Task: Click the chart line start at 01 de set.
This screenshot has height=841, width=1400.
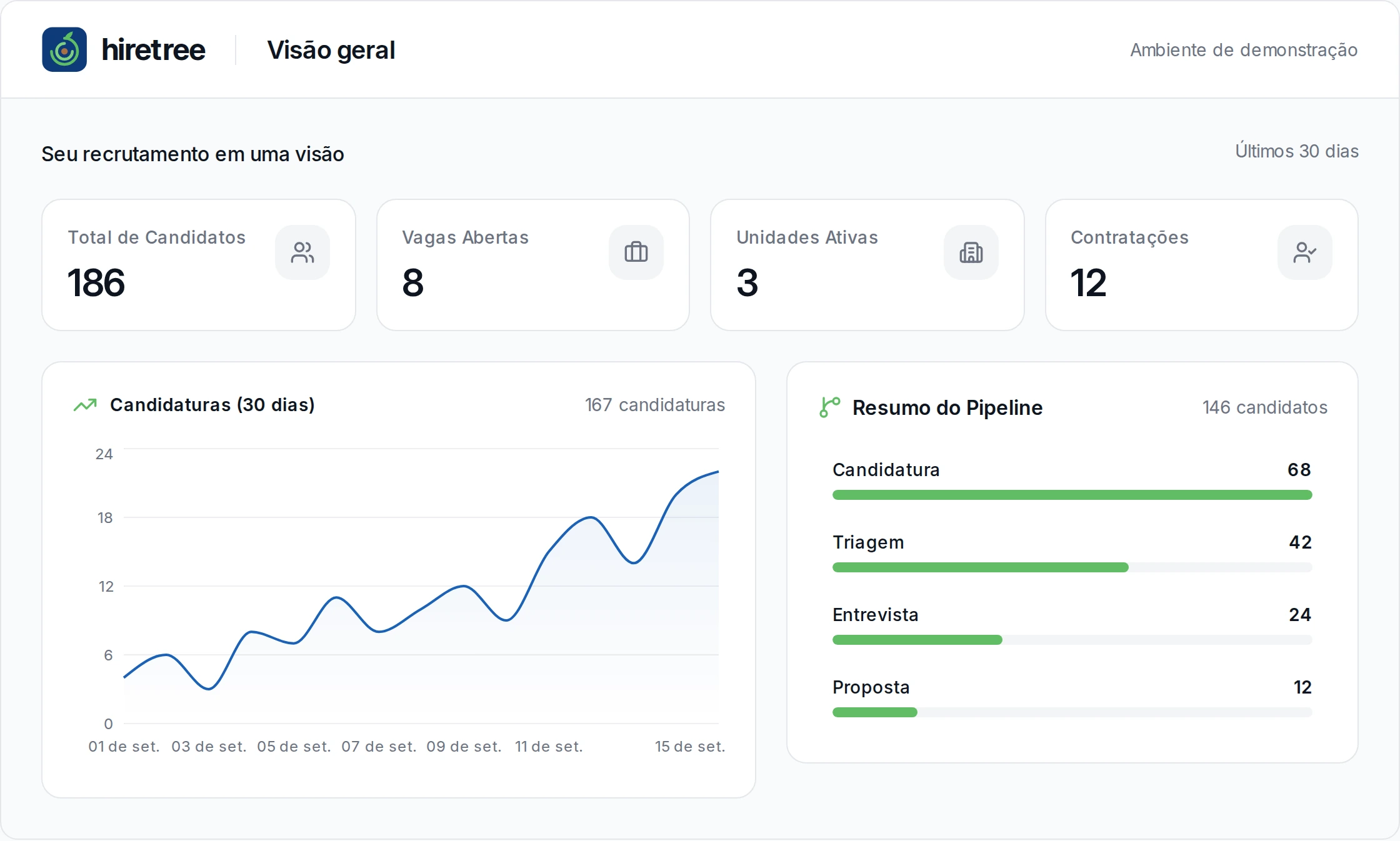Action: 124,677
